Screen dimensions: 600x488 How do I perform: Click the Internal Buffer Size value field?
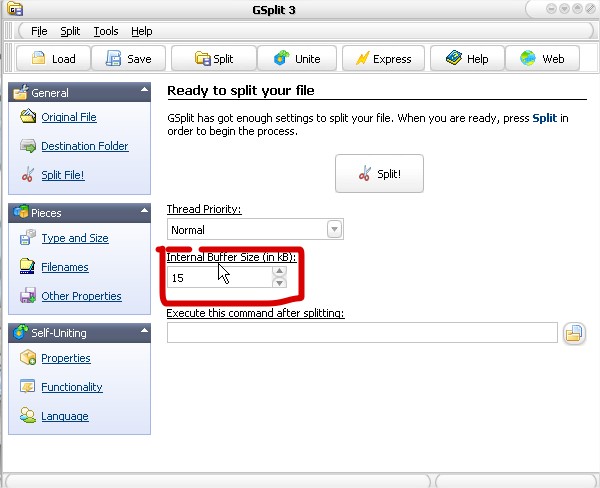220,277
